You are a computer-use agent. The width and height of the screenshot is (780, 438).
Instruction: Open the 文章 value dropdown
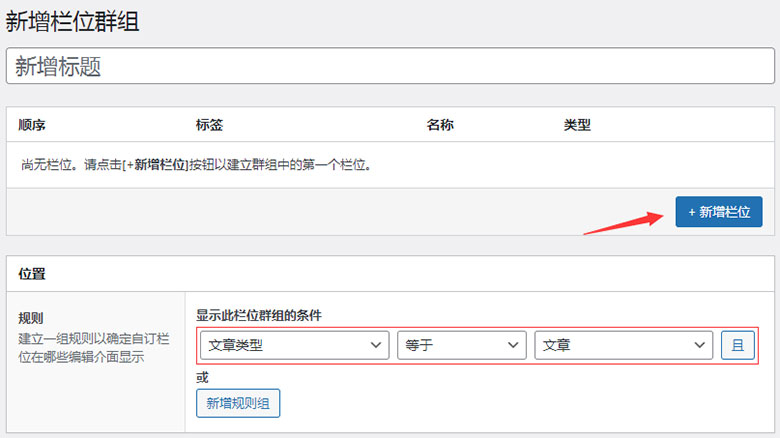(x=623, y=345)
